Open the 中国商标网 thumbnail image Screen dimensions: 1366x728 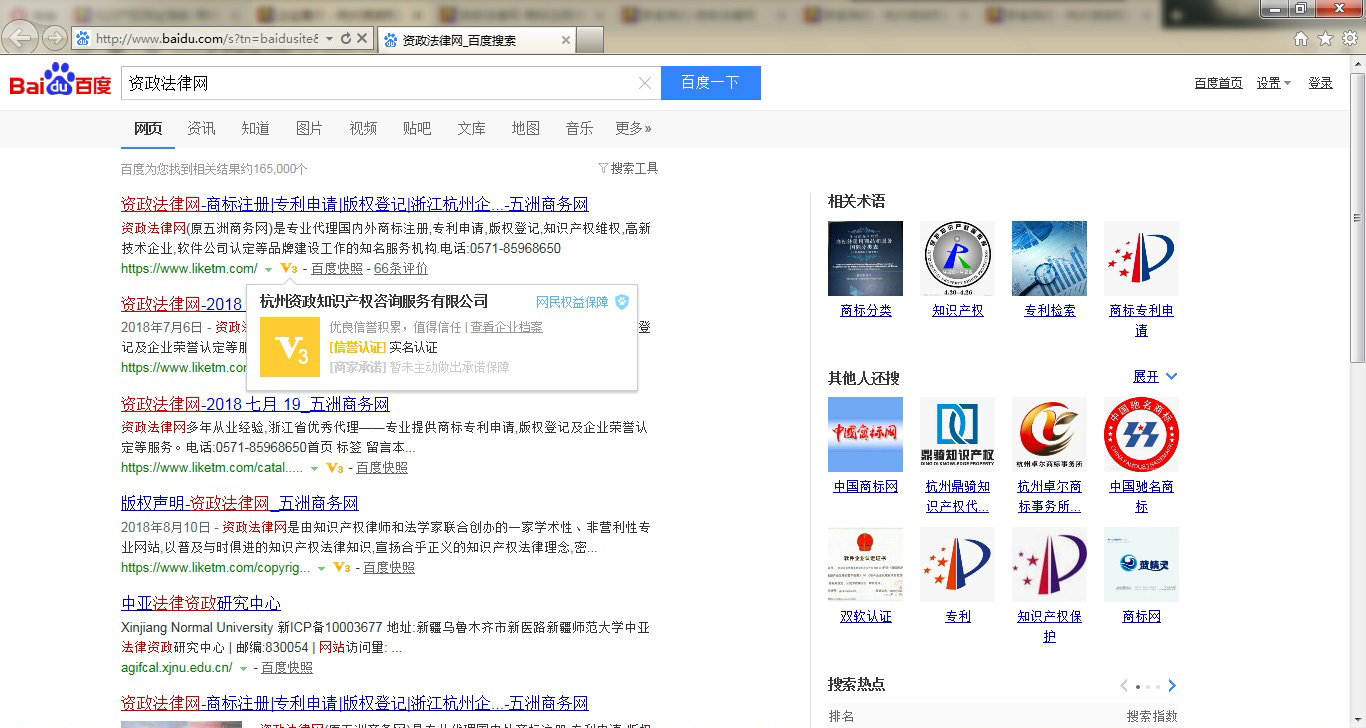(x=865, y=434)
